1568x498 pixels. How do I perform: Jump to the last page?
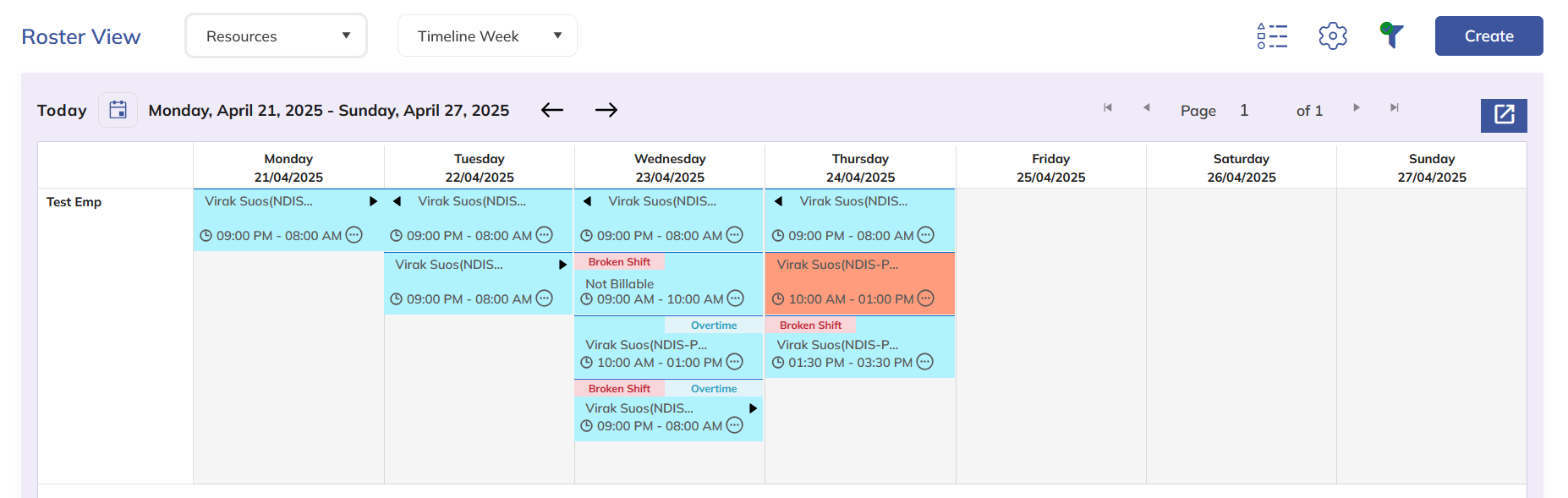1395,108
